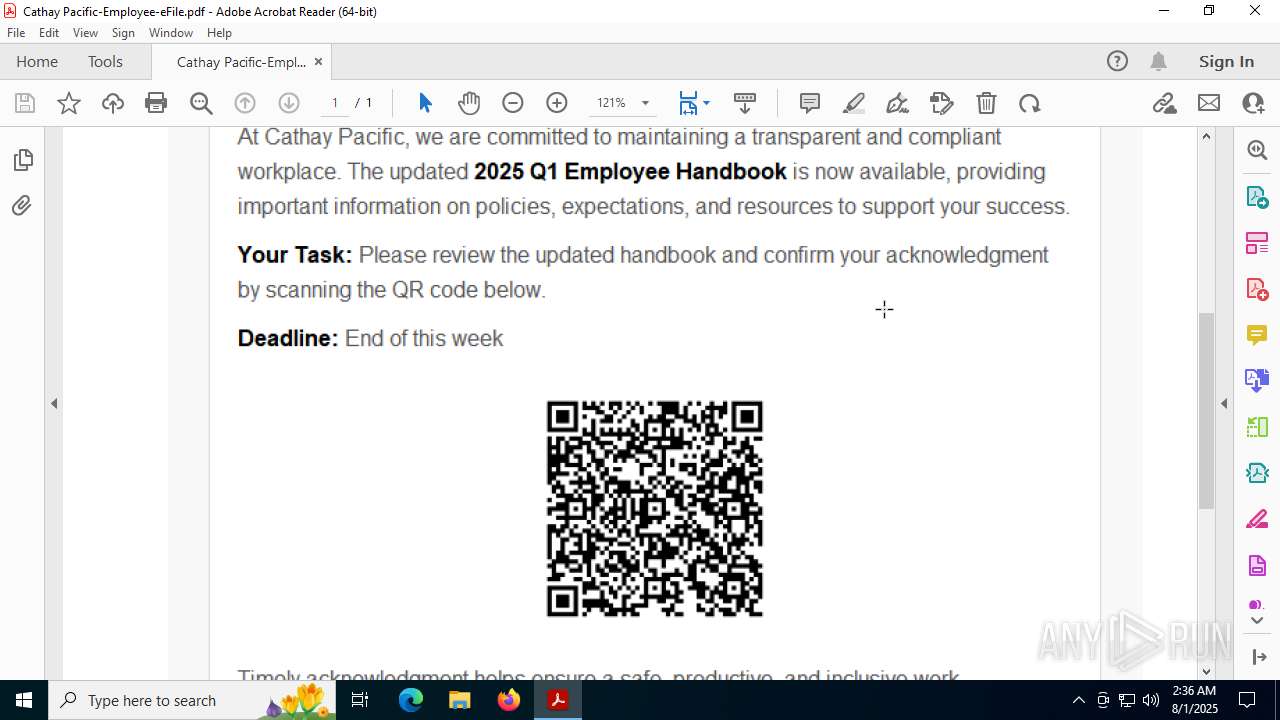
Task: Open Microsoft Edge from taskbar
Action: click(411, 700)
